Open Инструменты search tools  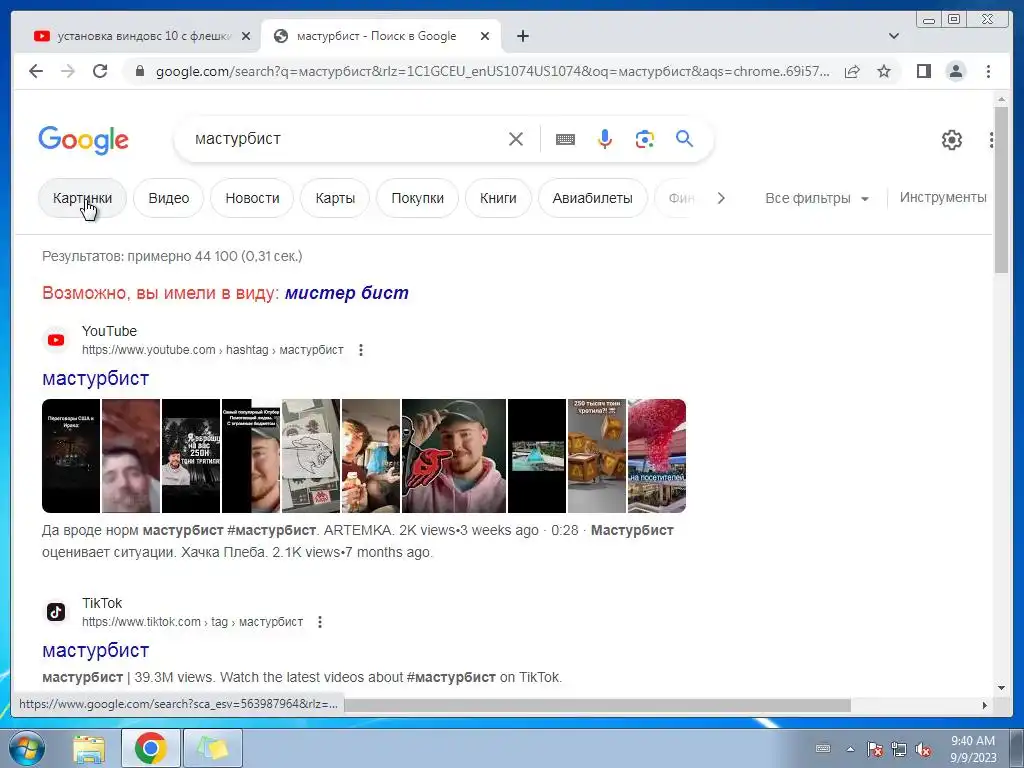click(x=942, y=197)
